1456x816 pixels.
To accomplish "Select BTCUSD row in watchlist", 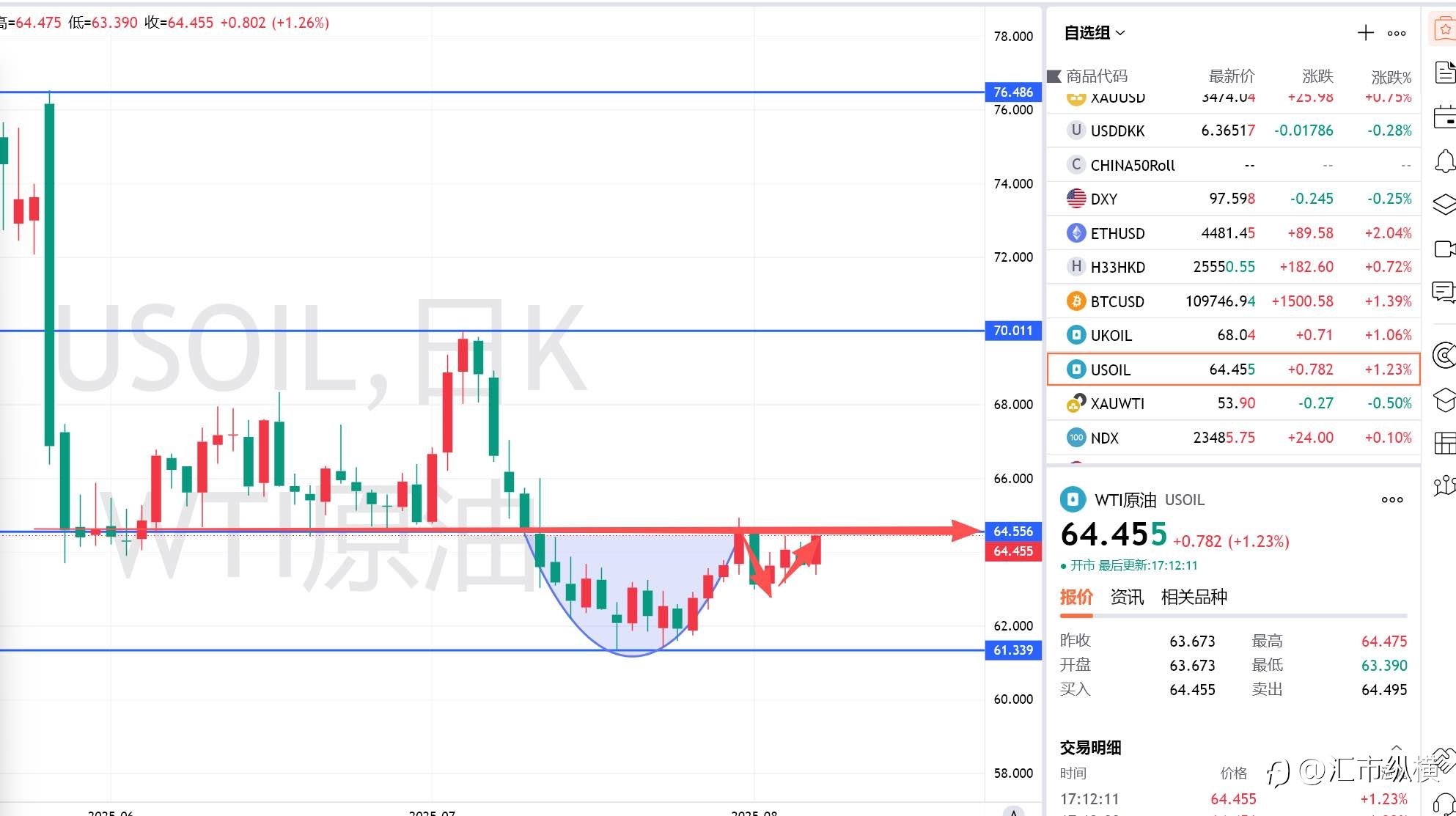I will (1234, 301).
